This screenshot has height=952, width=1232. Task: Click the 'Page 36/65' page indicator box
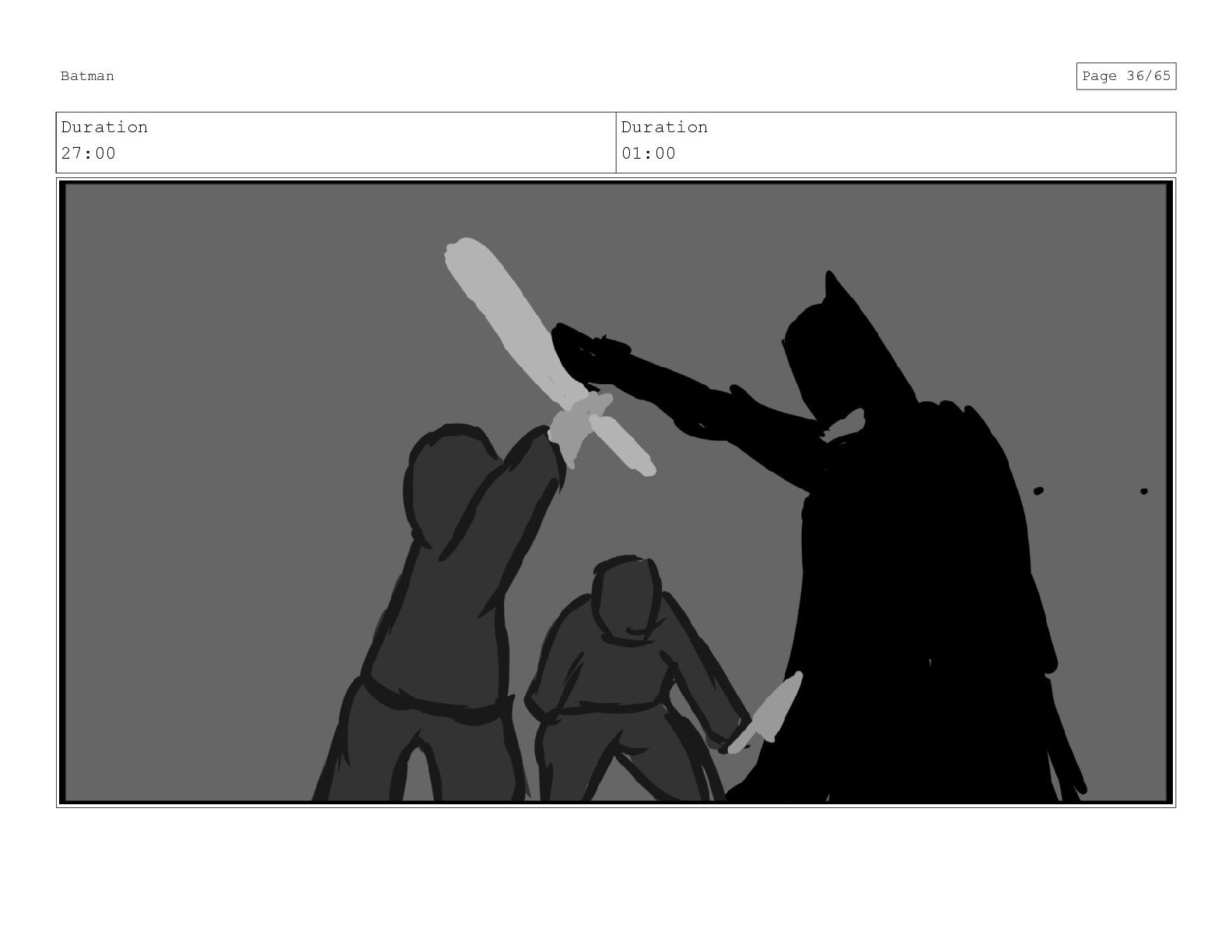[x=1125, y=76]
